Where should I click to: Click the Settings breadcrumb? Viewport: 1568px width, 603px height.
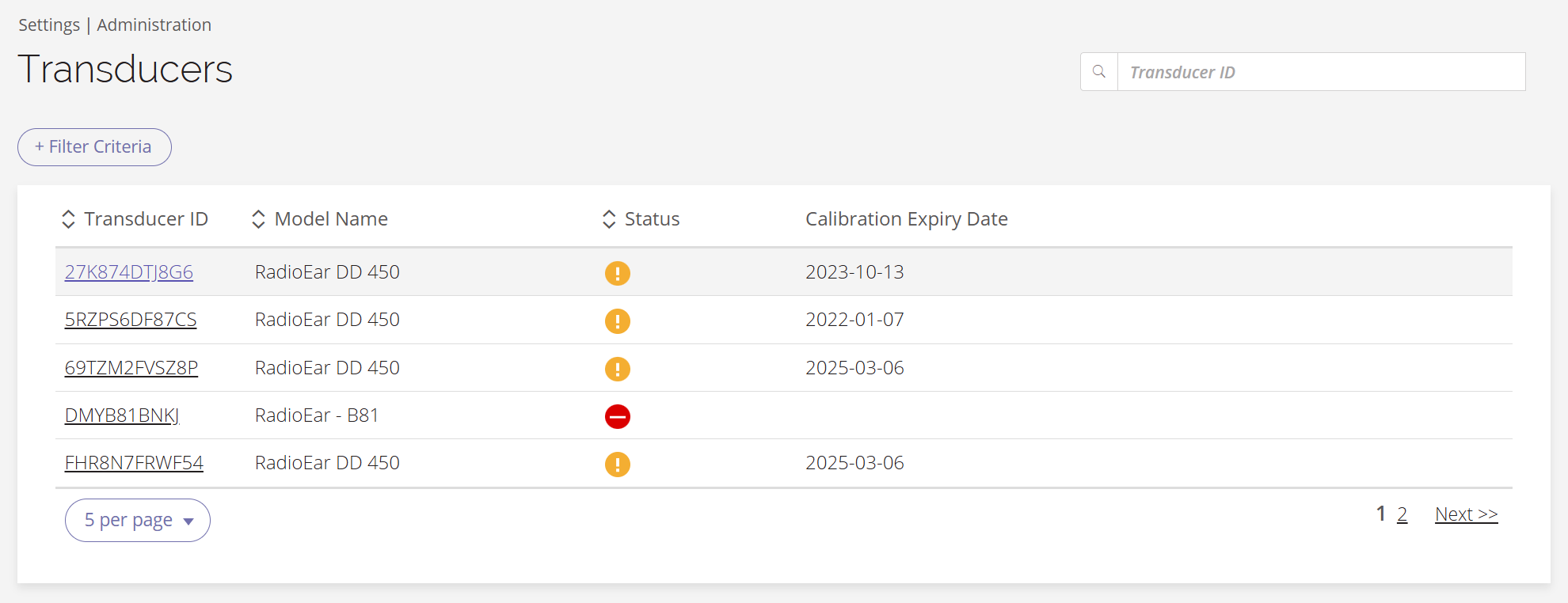49,25
